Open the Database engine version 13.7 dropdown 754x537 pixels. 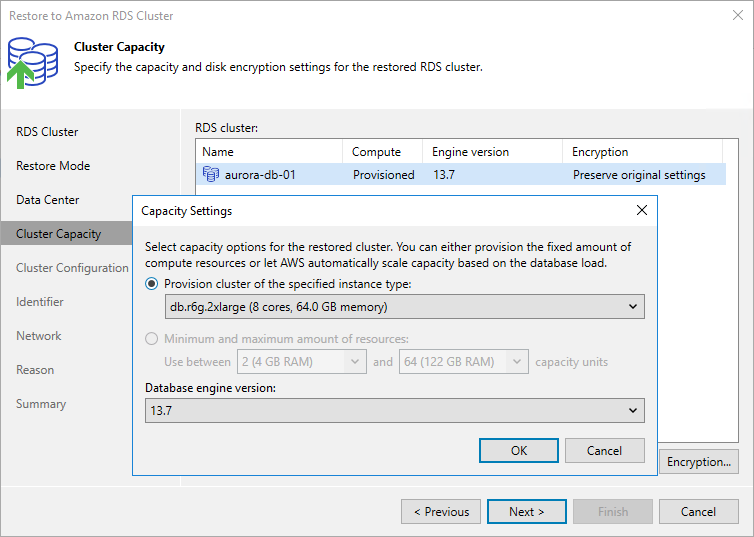[x=395, y=411]
